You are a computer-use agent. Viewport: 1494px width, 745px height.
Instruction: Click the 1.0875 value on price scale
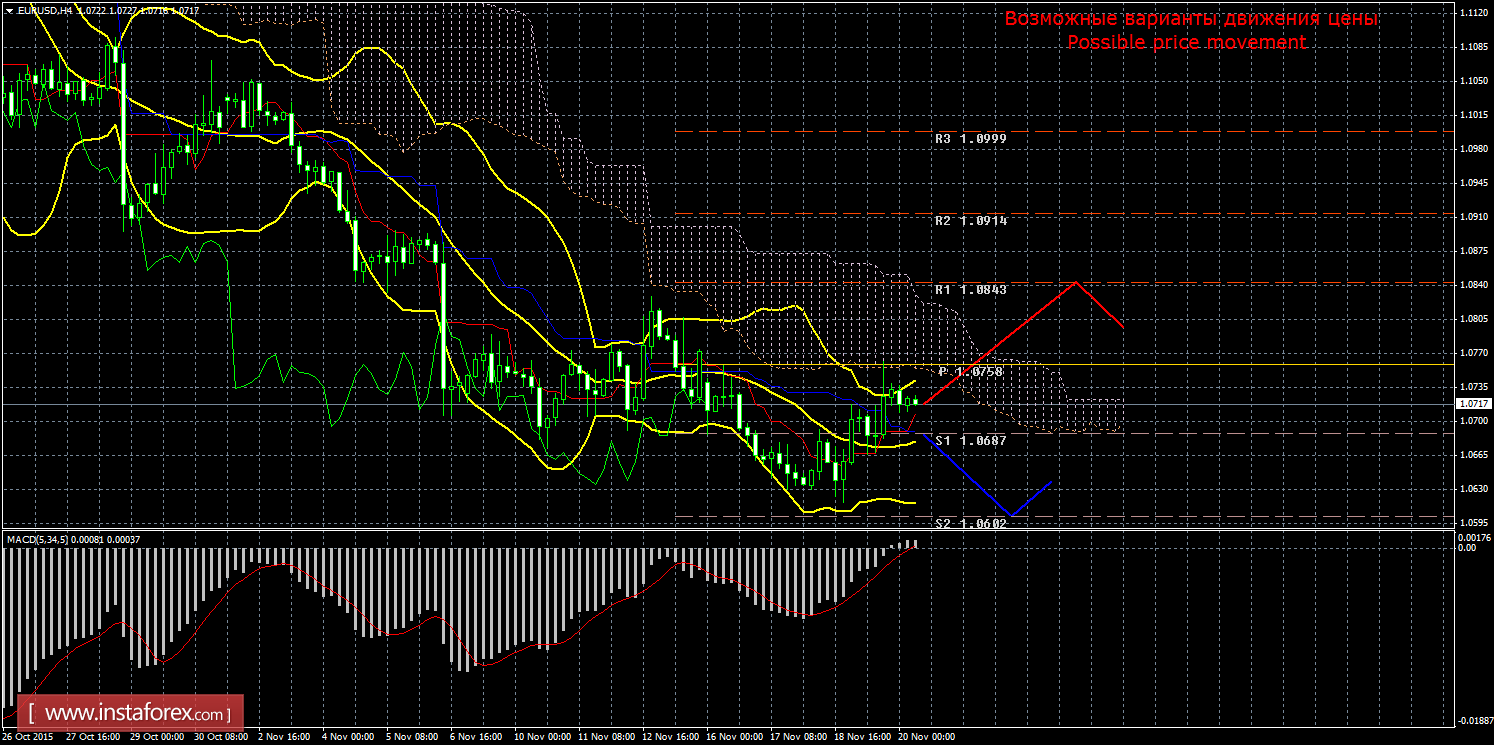click(x=1472, y=251)
